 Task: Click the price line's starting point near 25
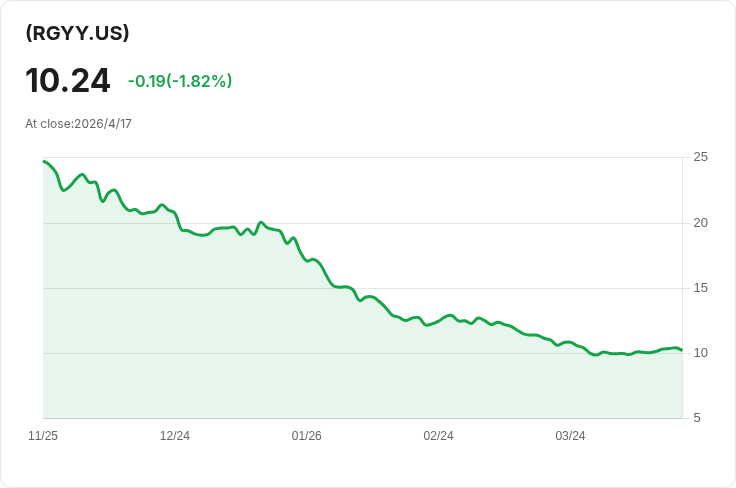tap(44, 161)
